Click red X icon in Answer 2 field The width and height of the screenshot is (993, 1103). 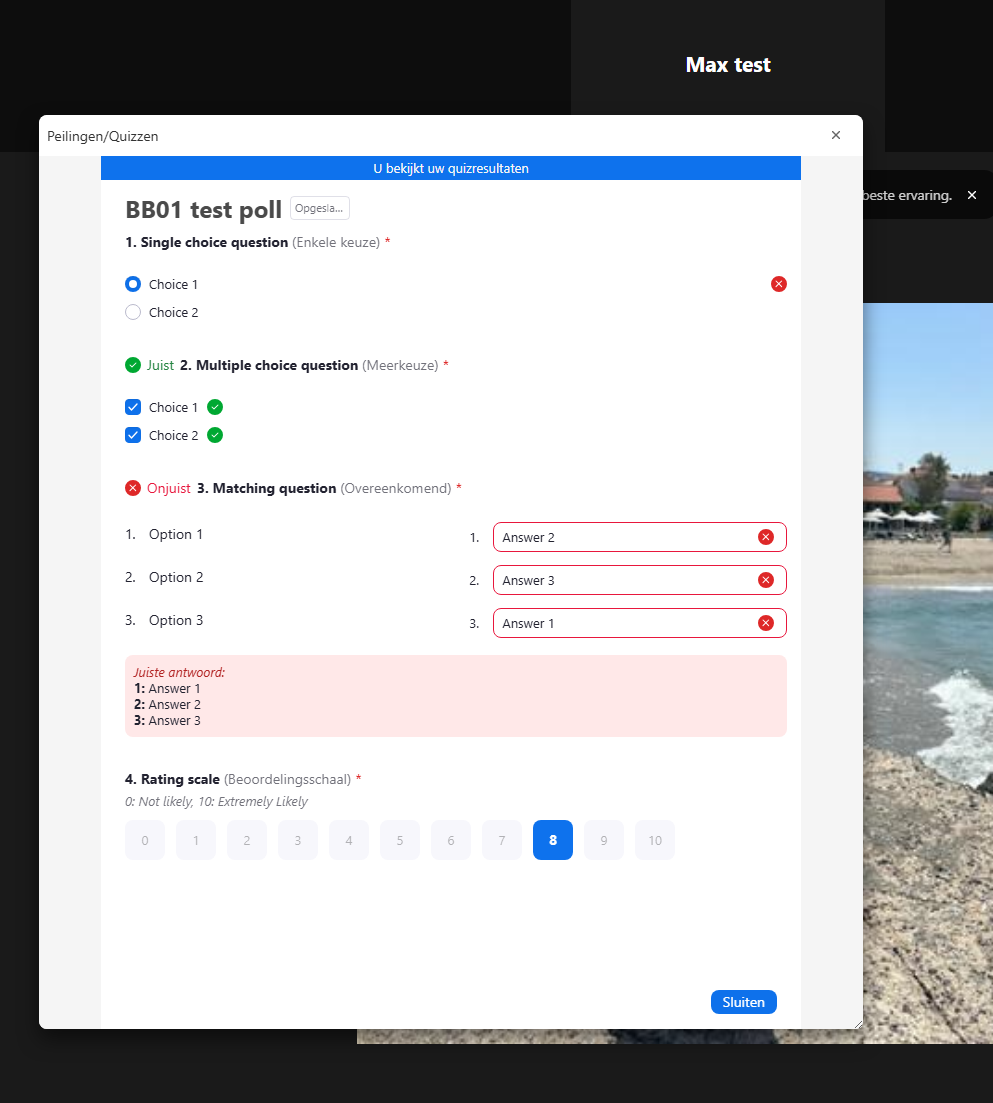click(x=766, y=537)
